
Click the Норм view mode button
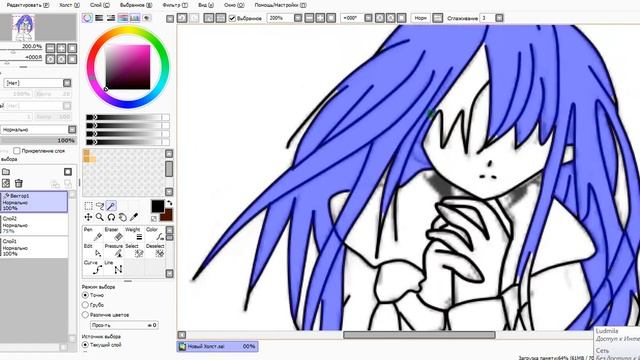pos(420,18)
